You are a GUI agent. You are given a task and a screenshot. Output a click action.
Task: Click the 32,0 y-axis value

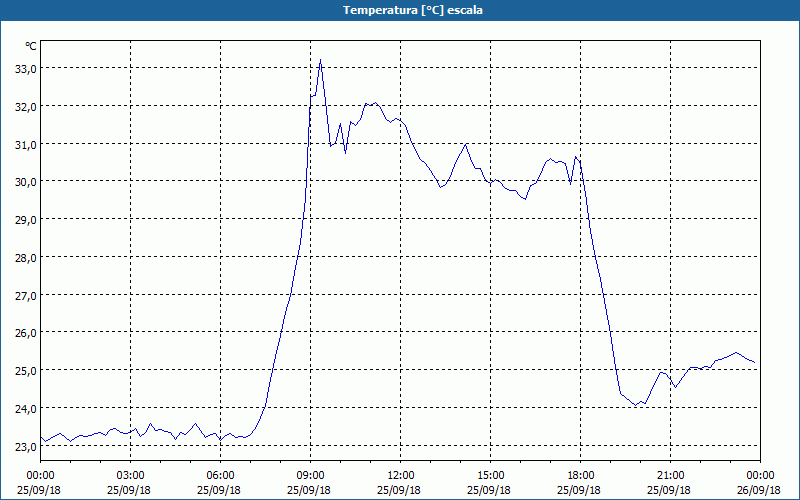26,107
